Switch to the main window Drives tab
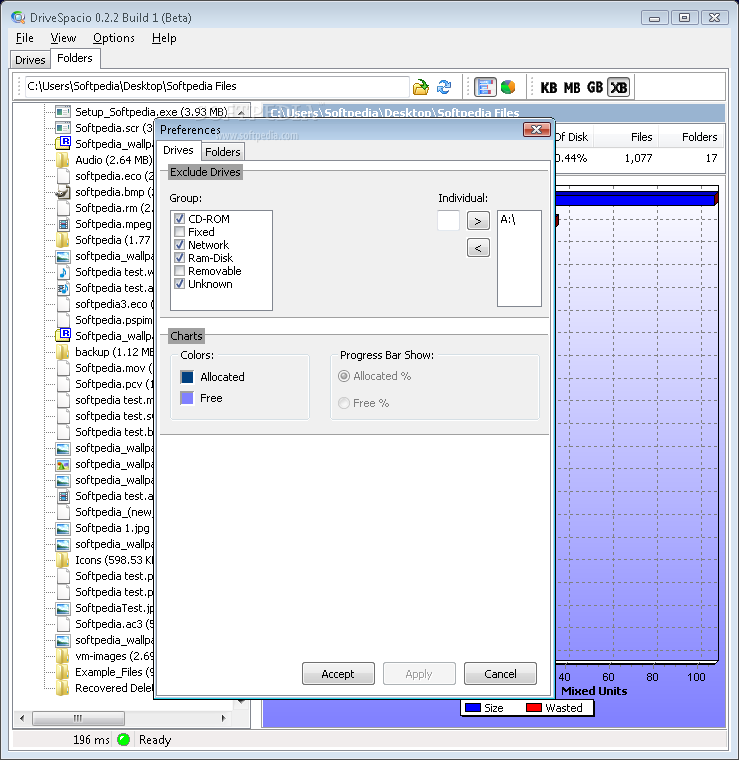This screenshot has width=739, height=760. point(30,60)
